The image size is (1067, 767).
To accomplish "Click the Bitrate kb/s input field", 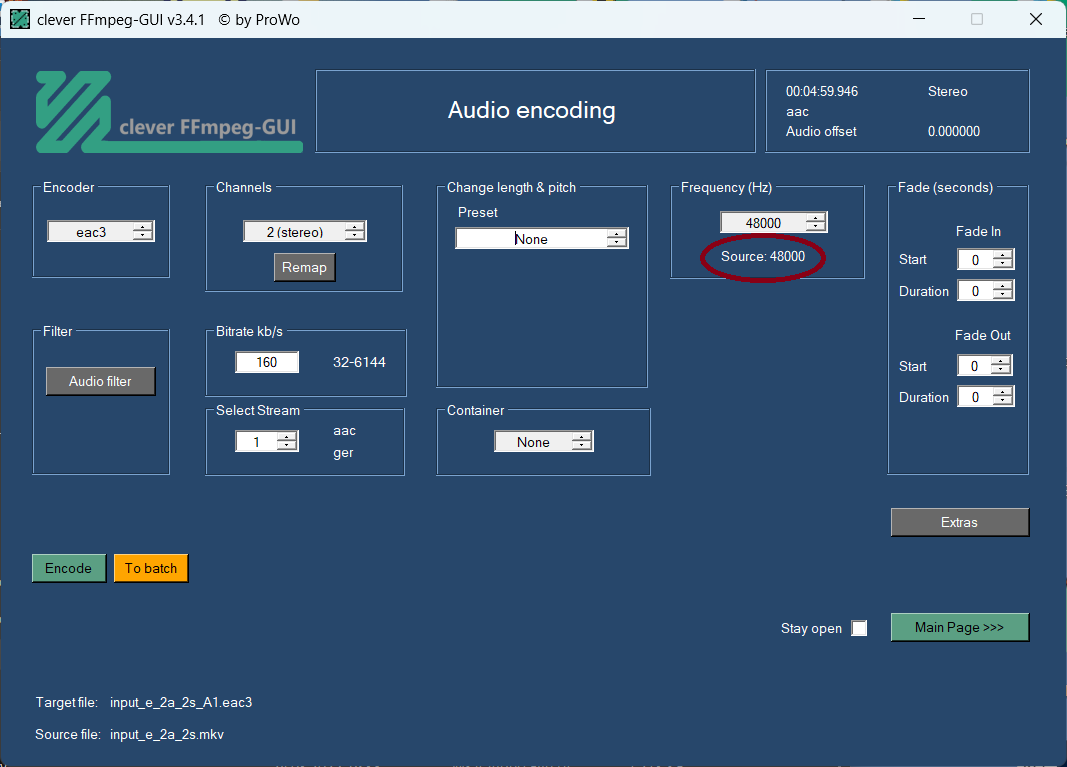I will pos(267,362).
